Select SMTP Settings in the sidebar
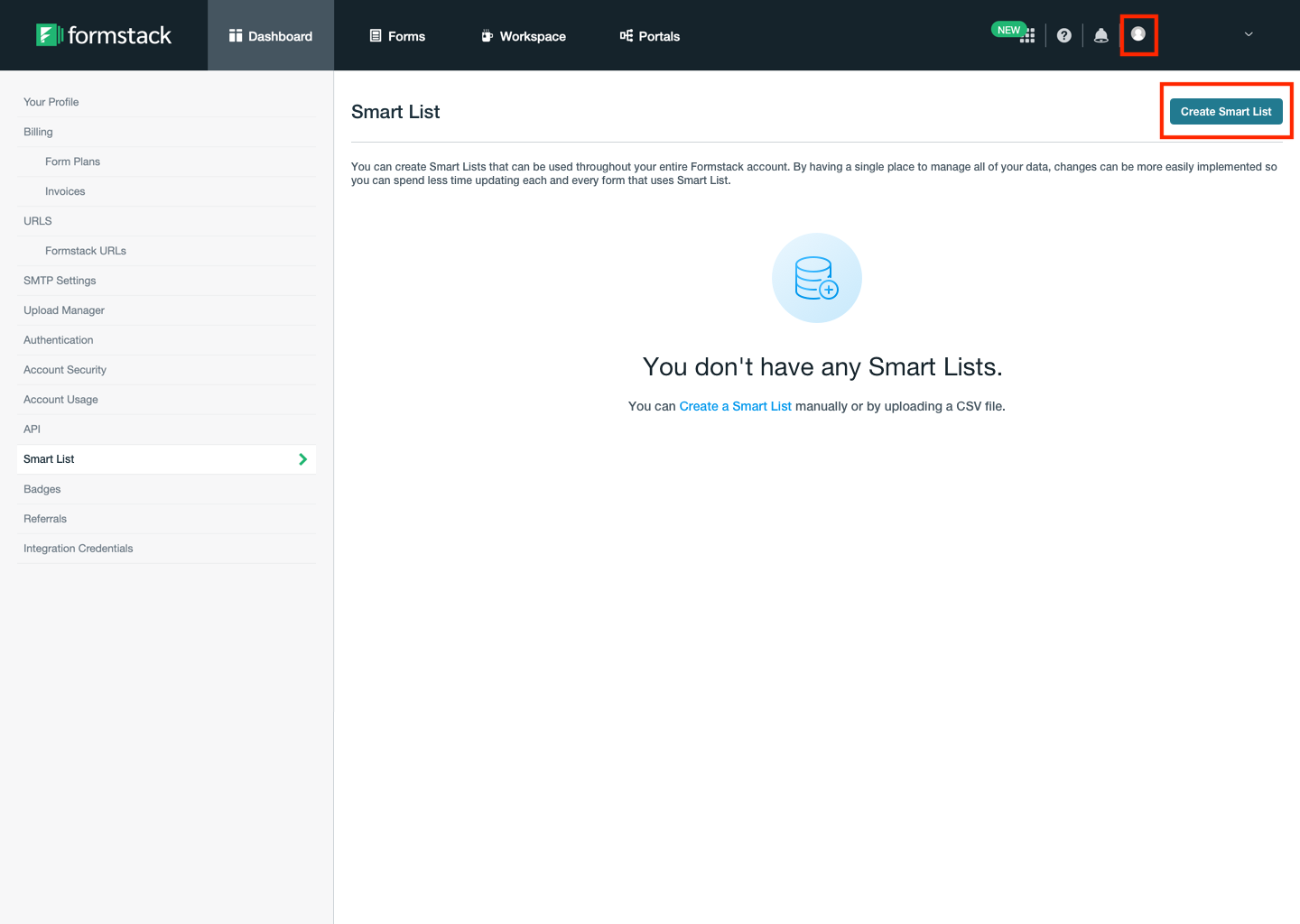 pyautogui.click(x=60, y=280)
